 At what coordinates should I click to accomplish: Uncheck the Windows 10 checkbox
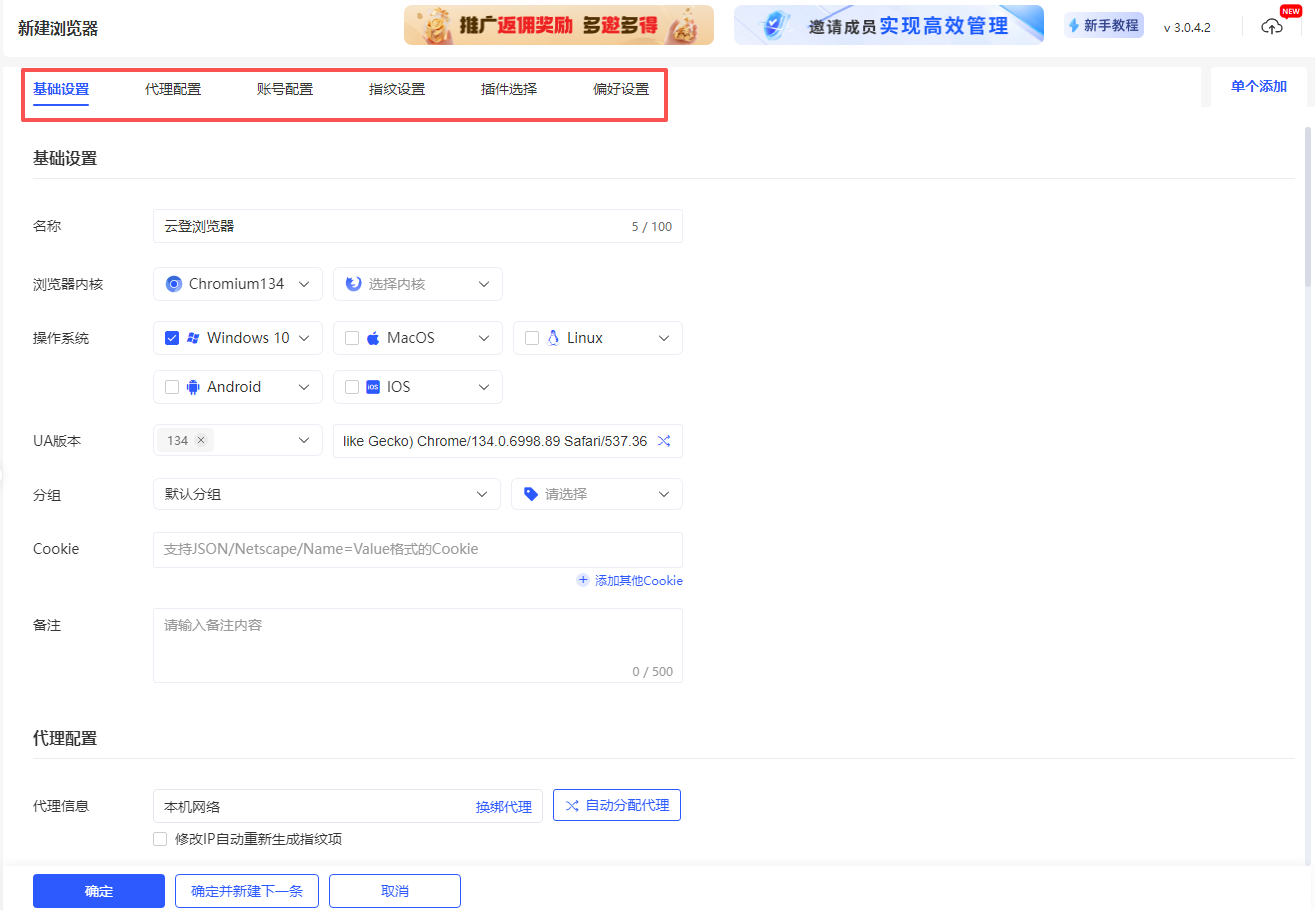pyautogui.click(x=171, y=337)
